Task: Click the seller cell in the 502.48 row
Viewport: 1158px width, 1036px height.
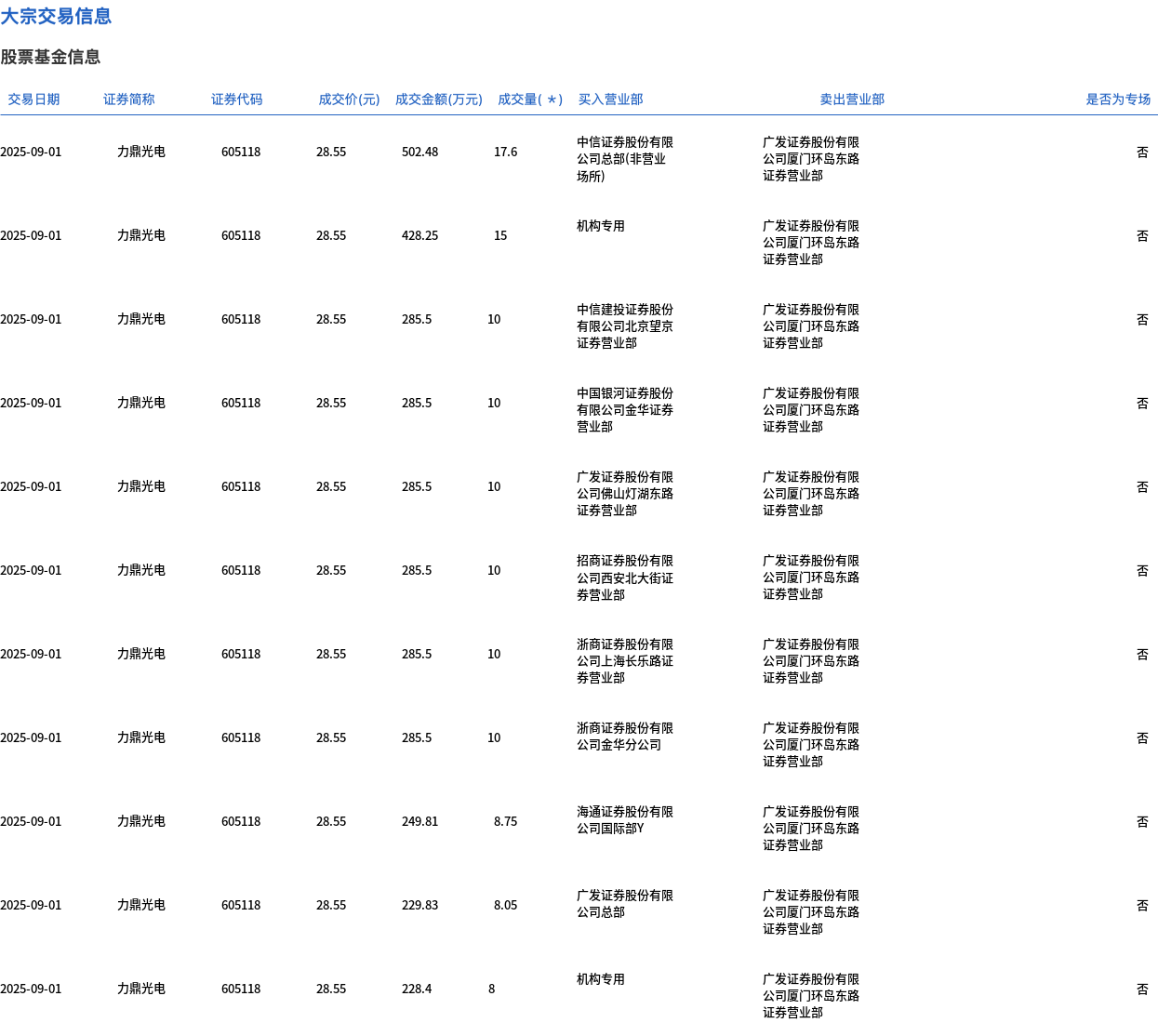Action: pos(811,159)
